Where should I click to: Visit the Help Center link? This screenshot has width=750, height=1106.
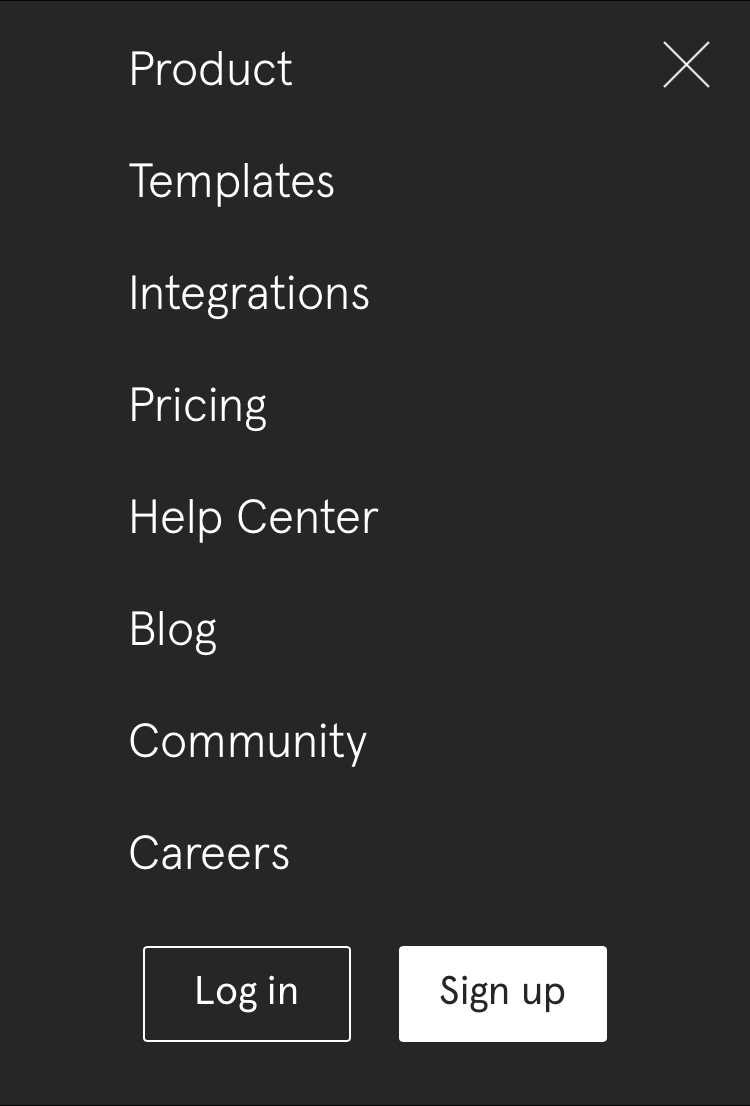(x=254, y=517)
